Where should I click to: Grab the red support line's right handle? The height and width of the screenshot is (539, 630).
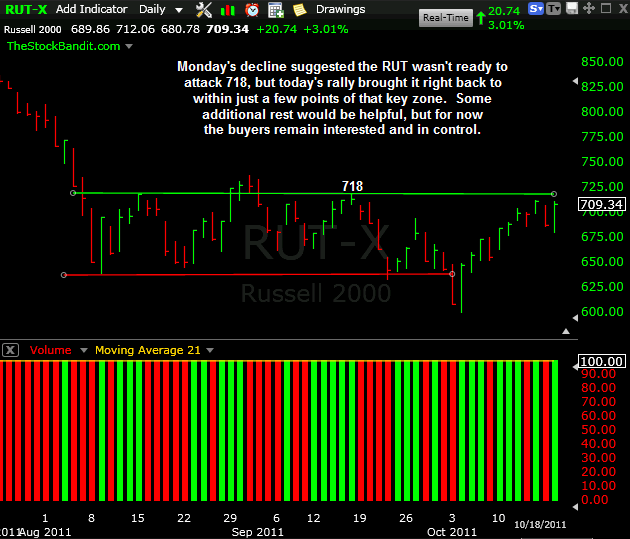452,274
